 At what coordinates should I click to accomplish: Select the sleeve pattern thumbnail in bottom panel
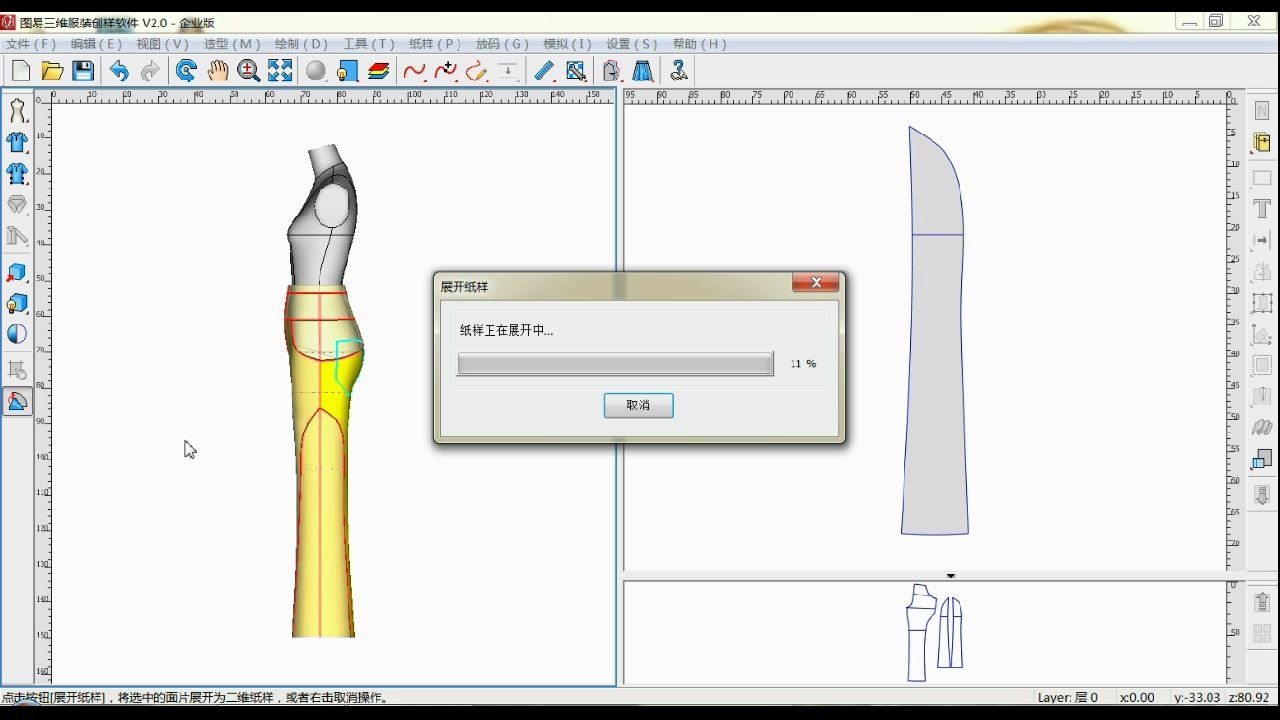coord(950,630)
